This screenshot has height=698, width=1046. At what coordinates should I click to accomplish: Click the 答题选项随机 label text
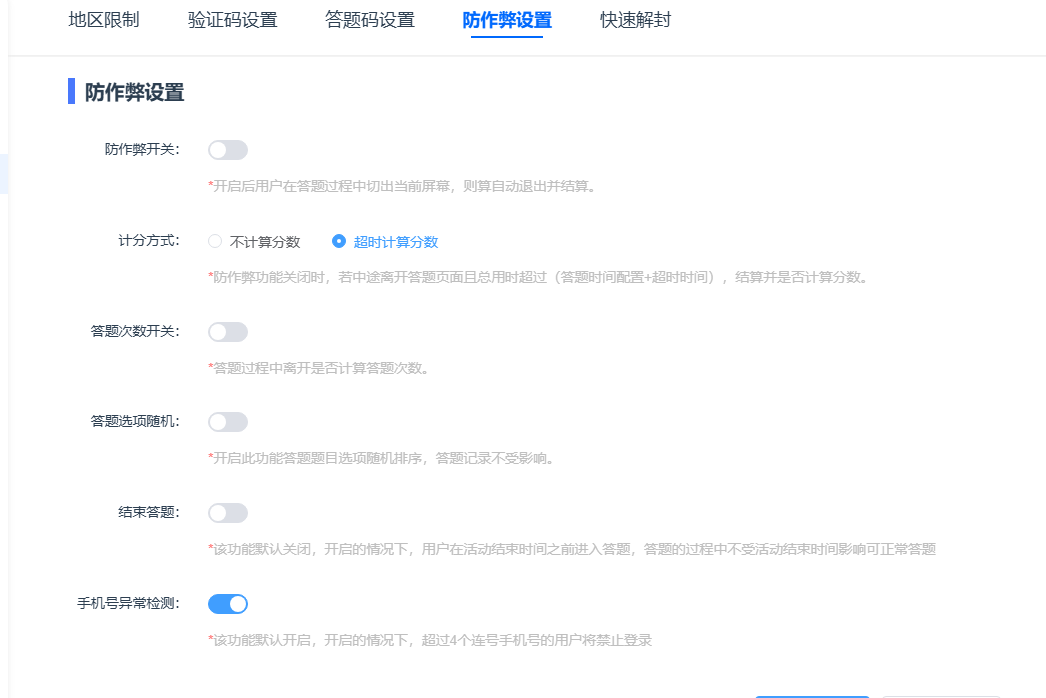coord(135,422)
